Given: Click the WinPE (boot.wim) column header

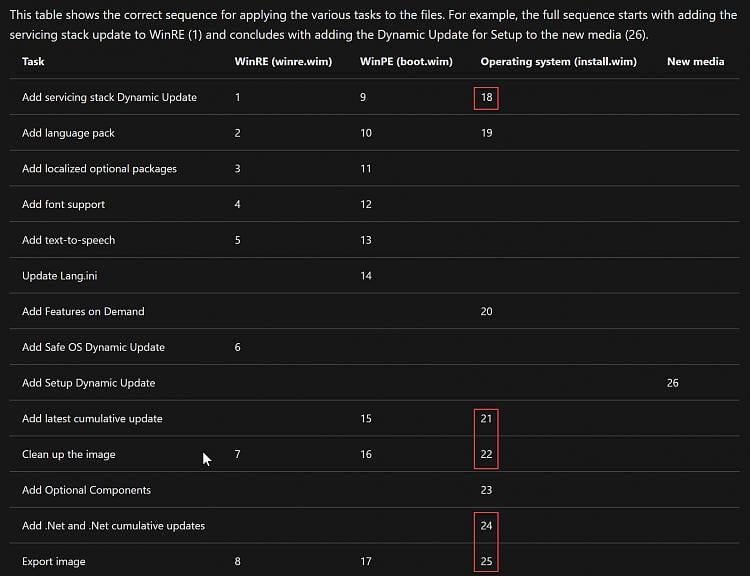Looking at the screenshot, I should (x=406, y=62).
